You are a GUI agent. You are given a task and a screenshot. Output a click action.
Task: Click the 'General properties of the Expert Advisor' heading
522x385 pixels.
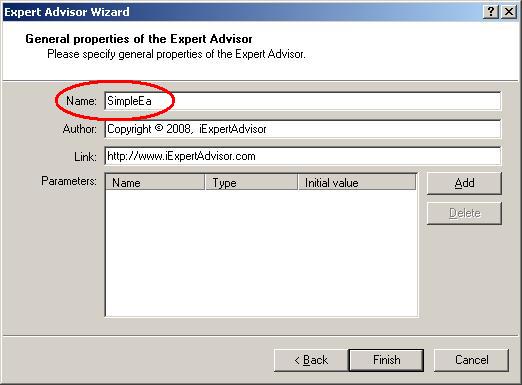139,39
